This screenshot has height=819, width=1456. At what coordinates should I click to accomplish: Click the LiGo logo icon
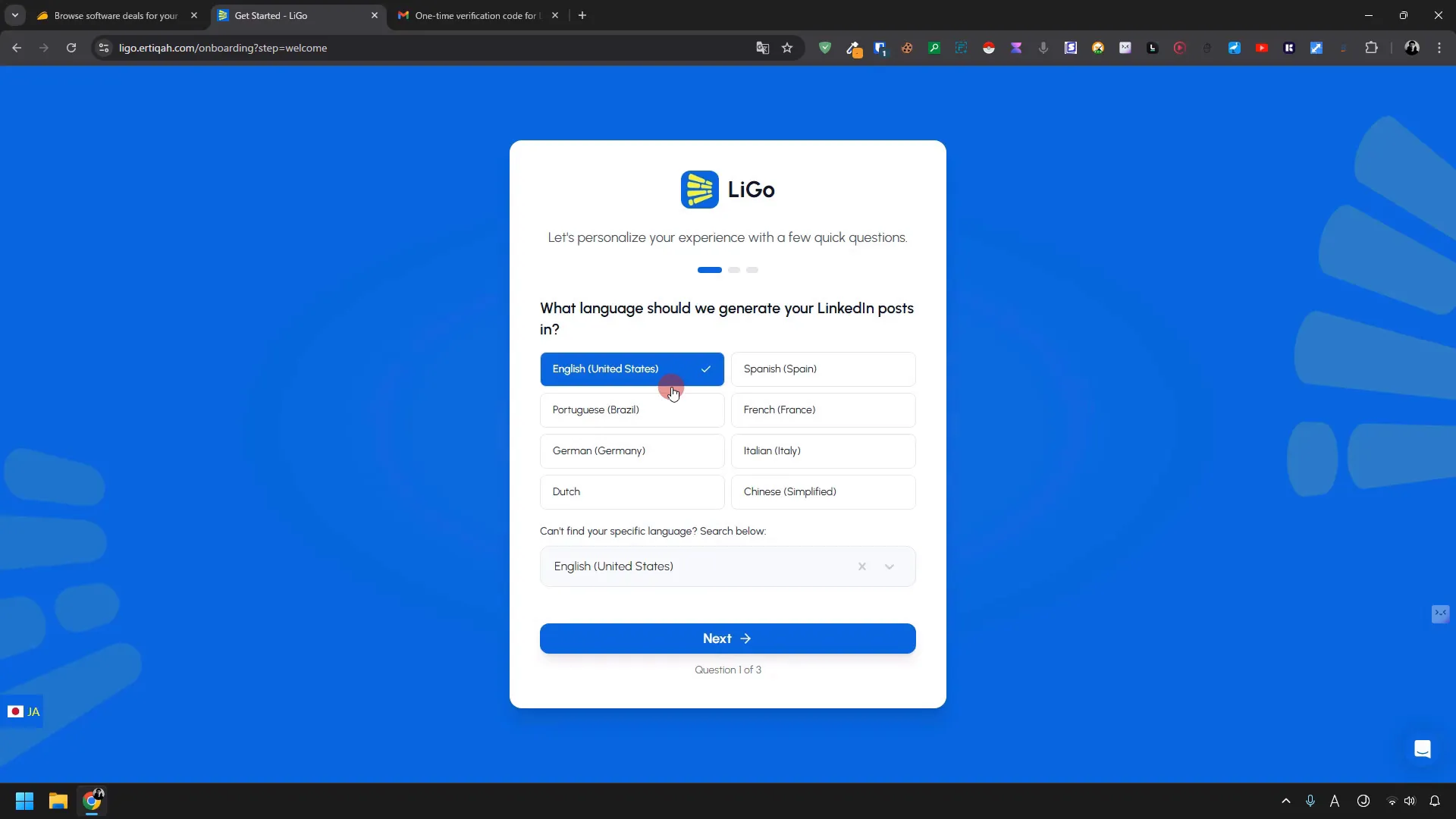(x=699, y=190)
